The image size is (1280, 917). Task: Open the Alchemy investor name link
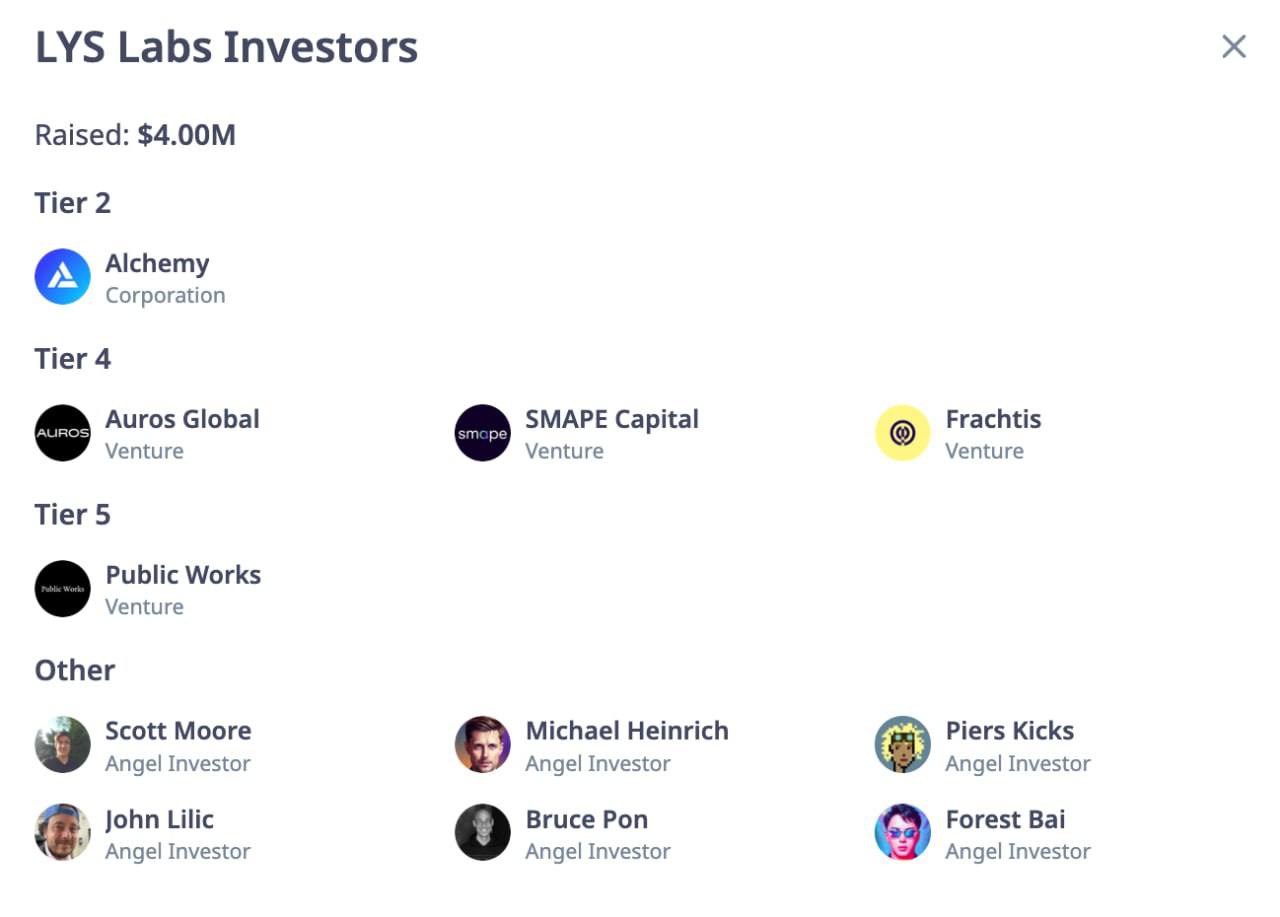click(158, 264)
